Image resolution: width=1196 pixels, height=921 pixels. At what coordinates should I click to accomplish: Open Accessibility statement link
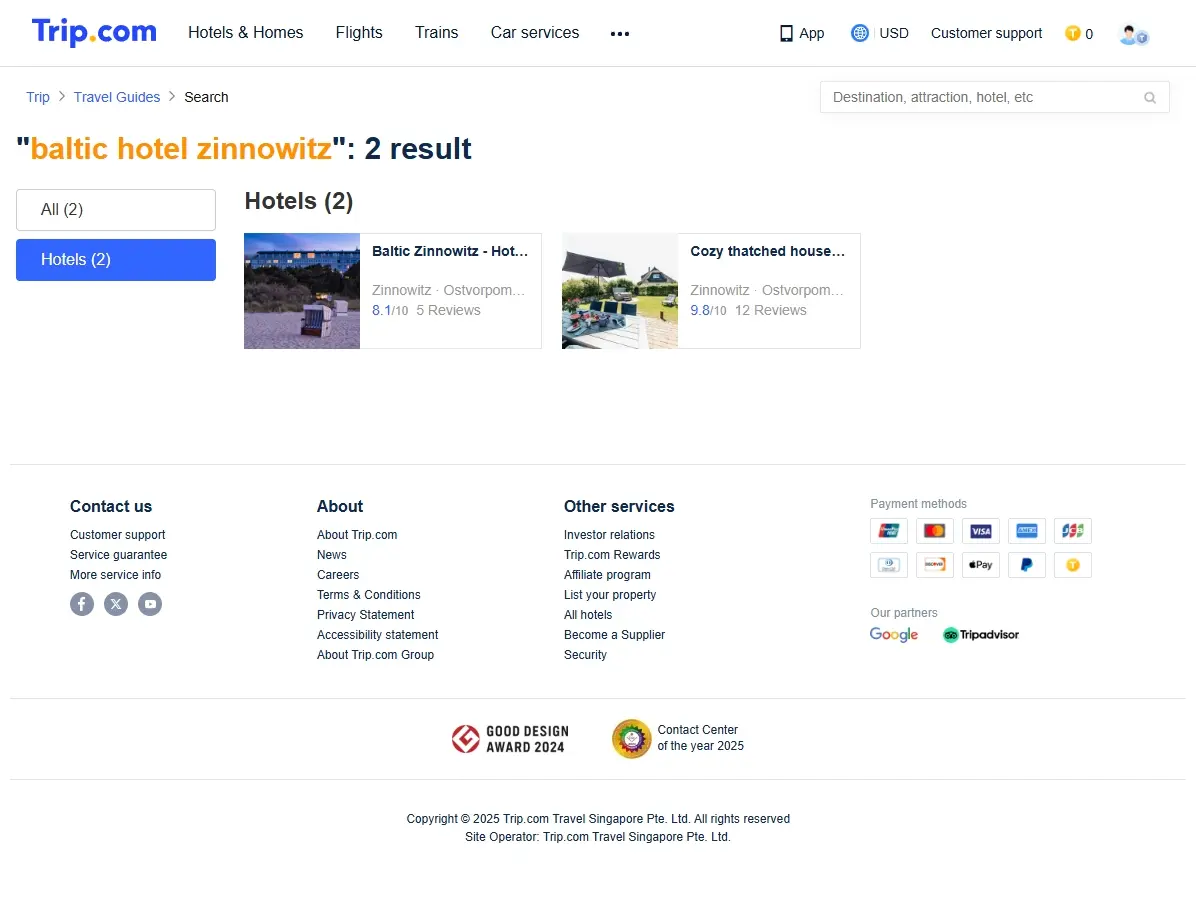(378, 635)
